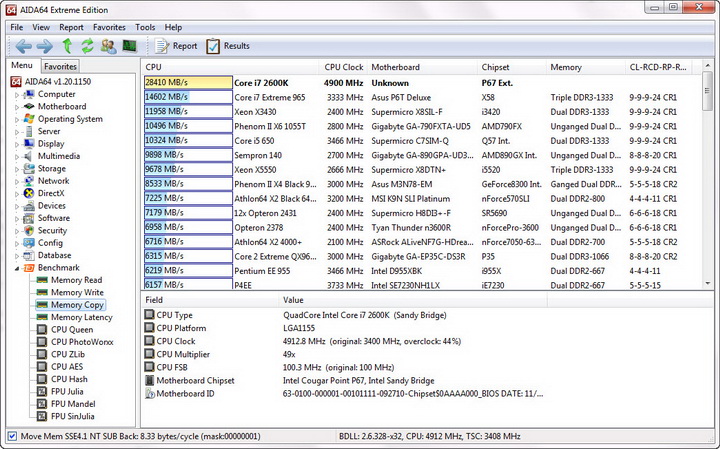The height and width of the screenshot is (449, 720).
Task: Open CPU AES benchmark
Action: [x=60, y=367]
